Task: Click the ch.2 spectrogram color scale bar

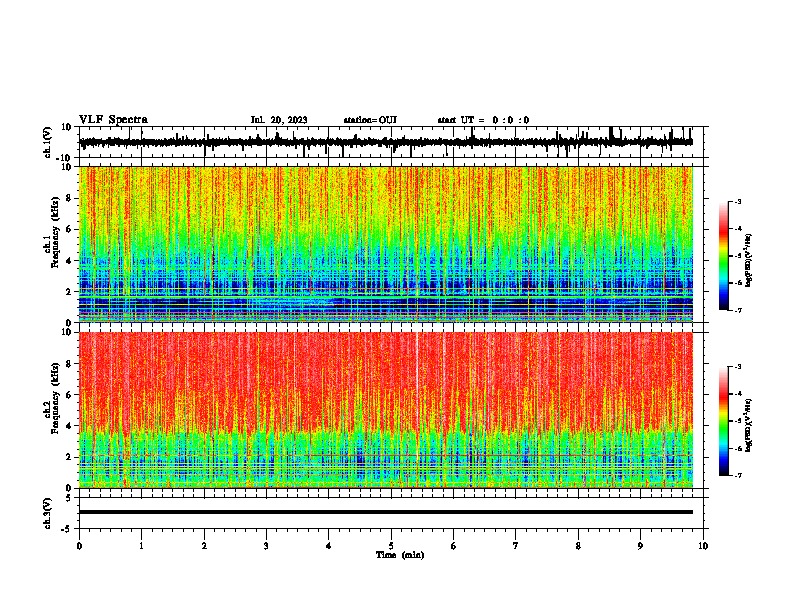Action: (724, 421)
